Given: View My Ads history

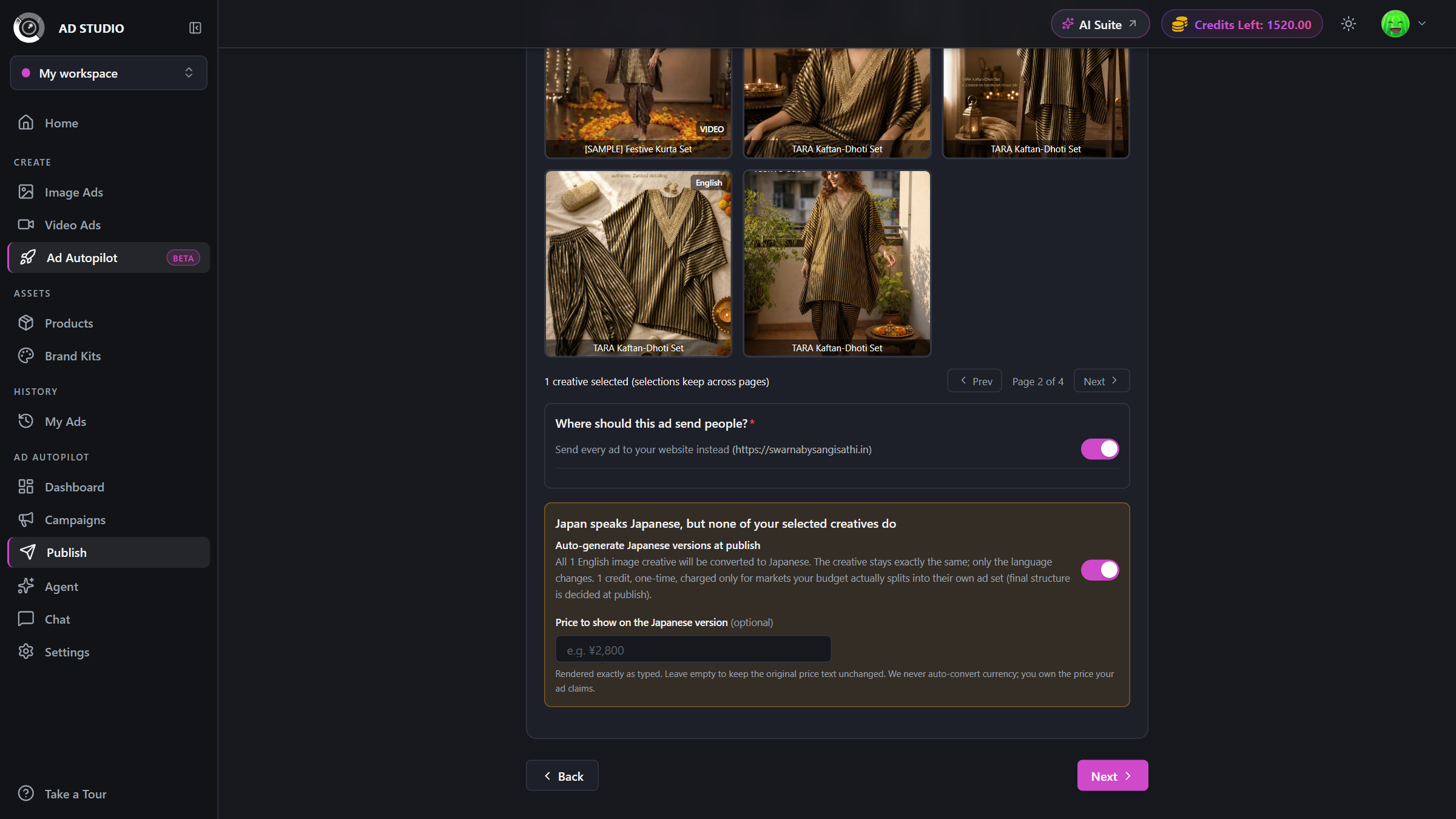Looking at the screenshot, I should point(109,421).
